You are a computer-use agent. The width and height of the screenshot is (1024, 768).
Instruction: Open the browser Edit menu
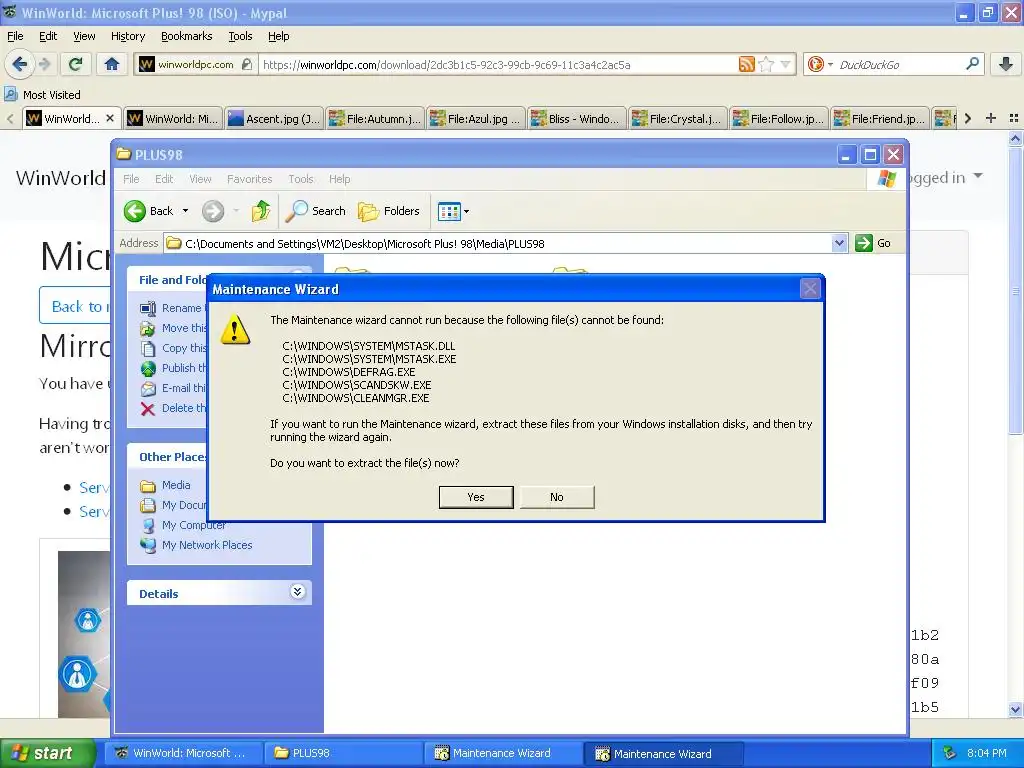point(48,36)
